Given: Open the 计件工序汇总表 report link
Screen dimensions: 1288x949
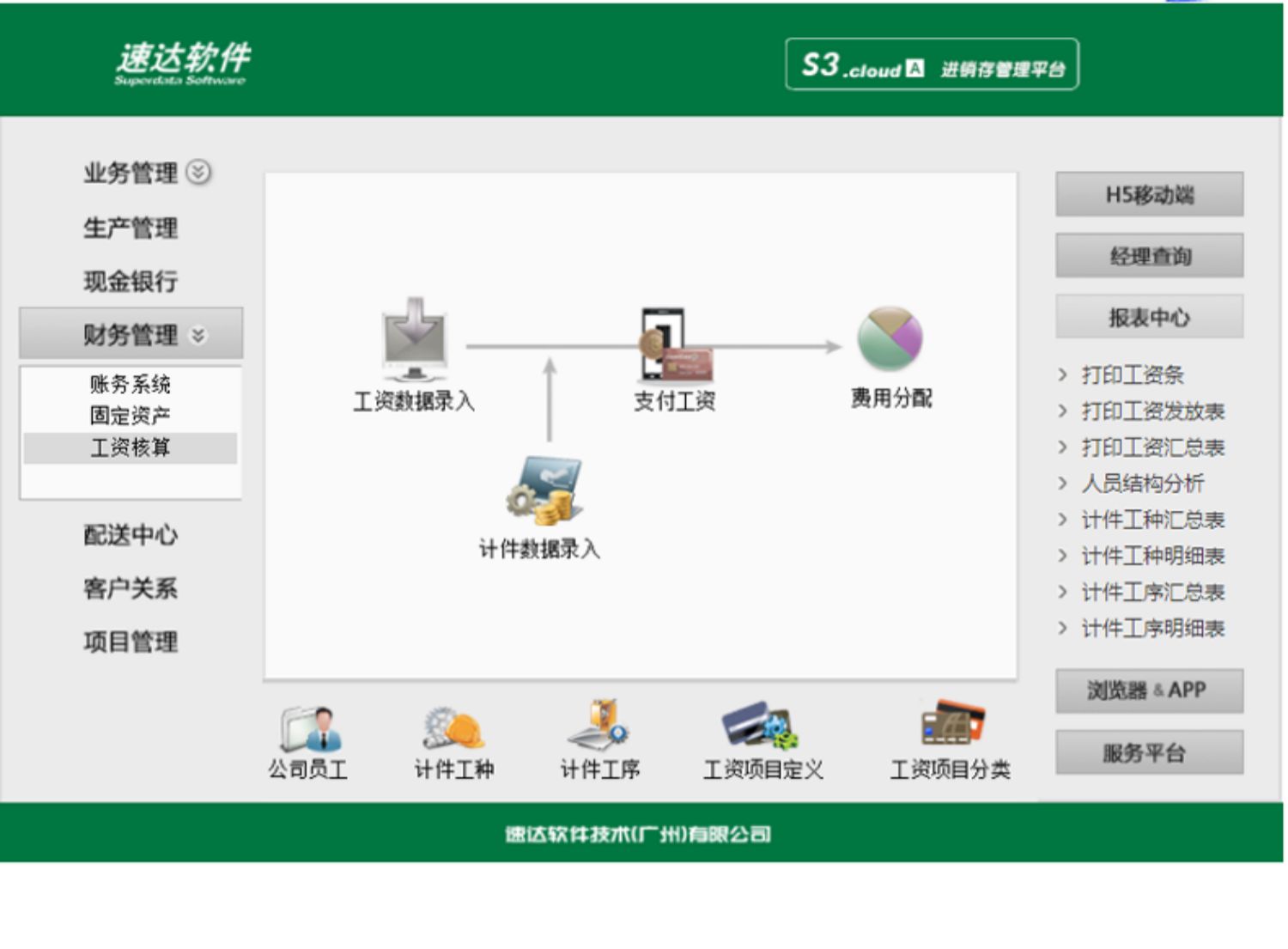Looking at the screenshot, I should [1153, 591].
